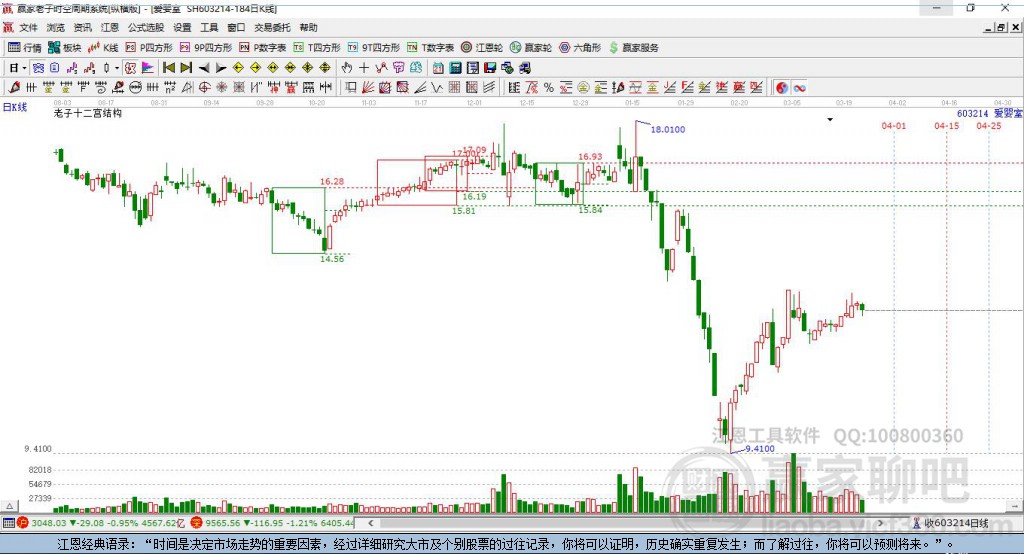Click the 9.4100 low price label on chart
This screenshot has width=1024, height=554.
point(760,448)
